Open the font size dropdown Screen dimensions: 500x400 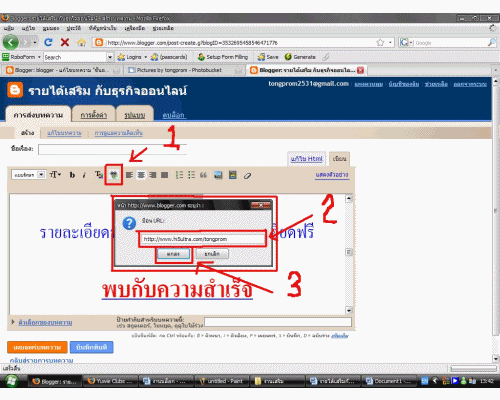coord(55,175)
